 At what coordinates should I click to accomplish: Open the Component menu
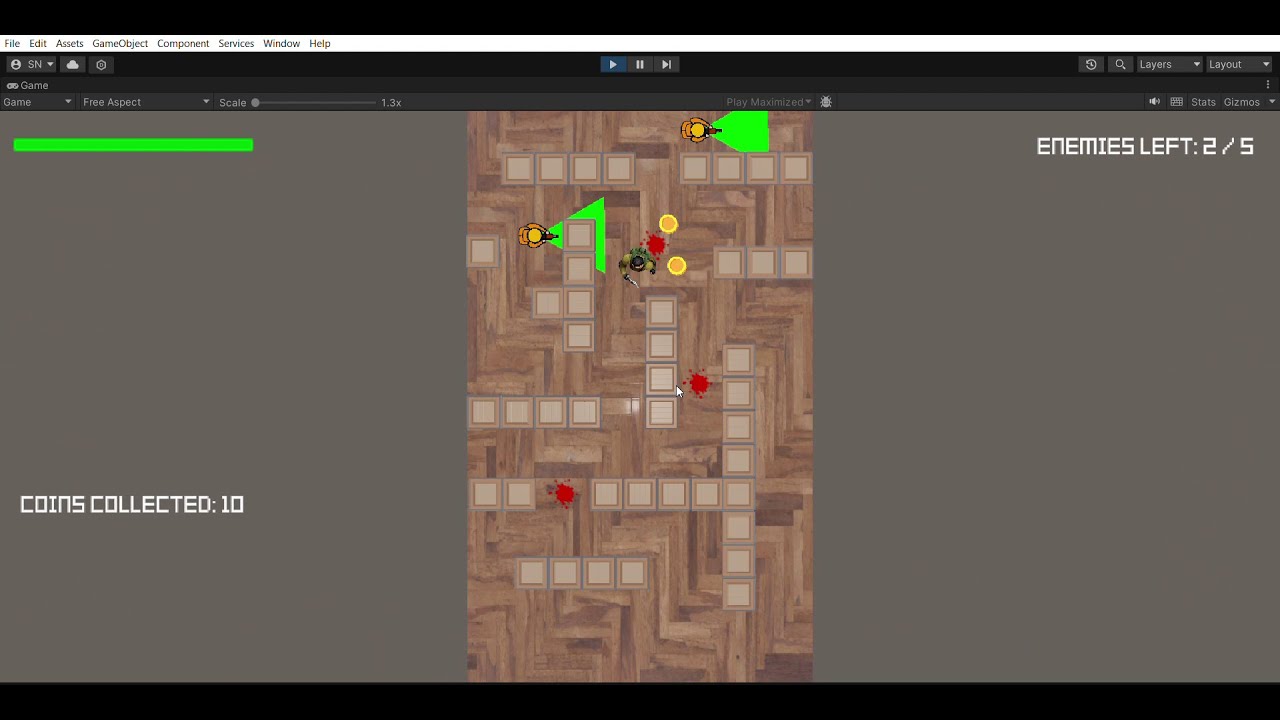[183, 43]
